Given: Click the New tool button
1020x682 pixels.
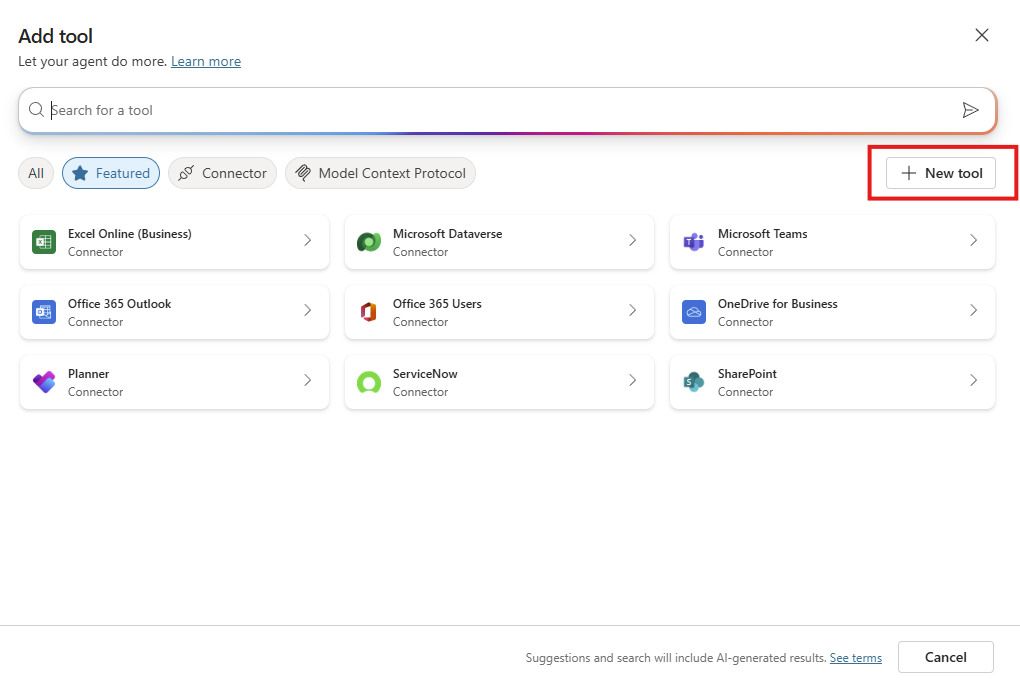Looking at the screenshot, I should (941, 173).
